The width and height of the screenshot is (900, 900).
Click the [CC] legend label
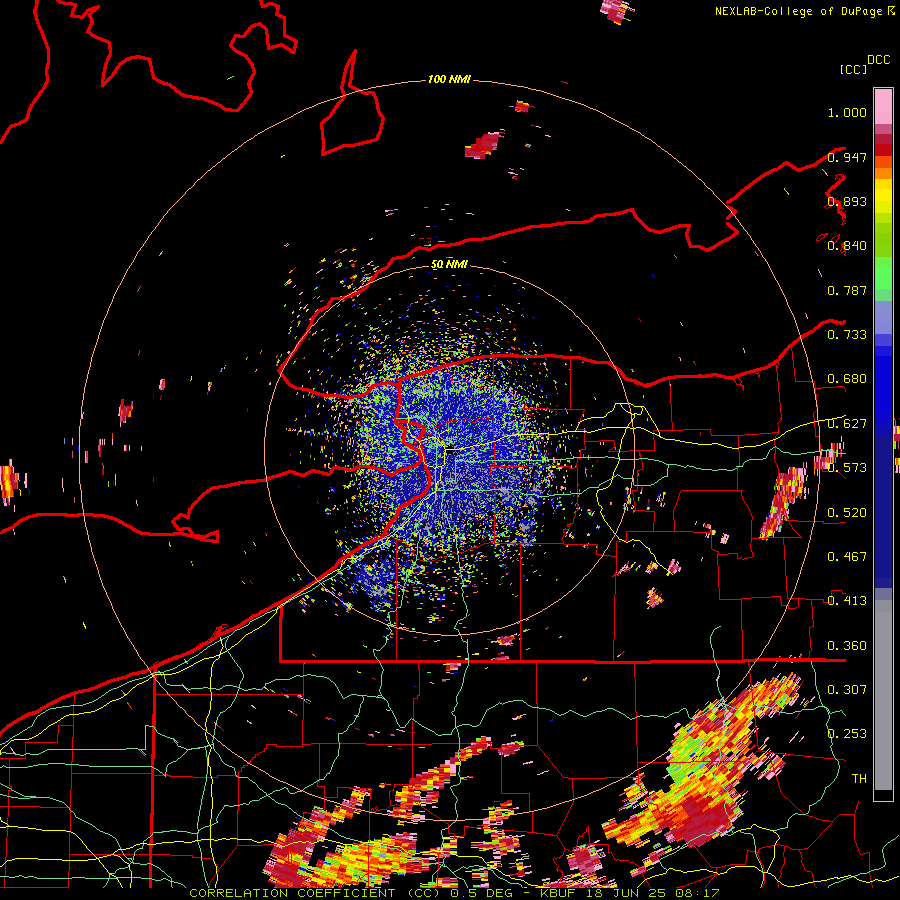point(853,69)
